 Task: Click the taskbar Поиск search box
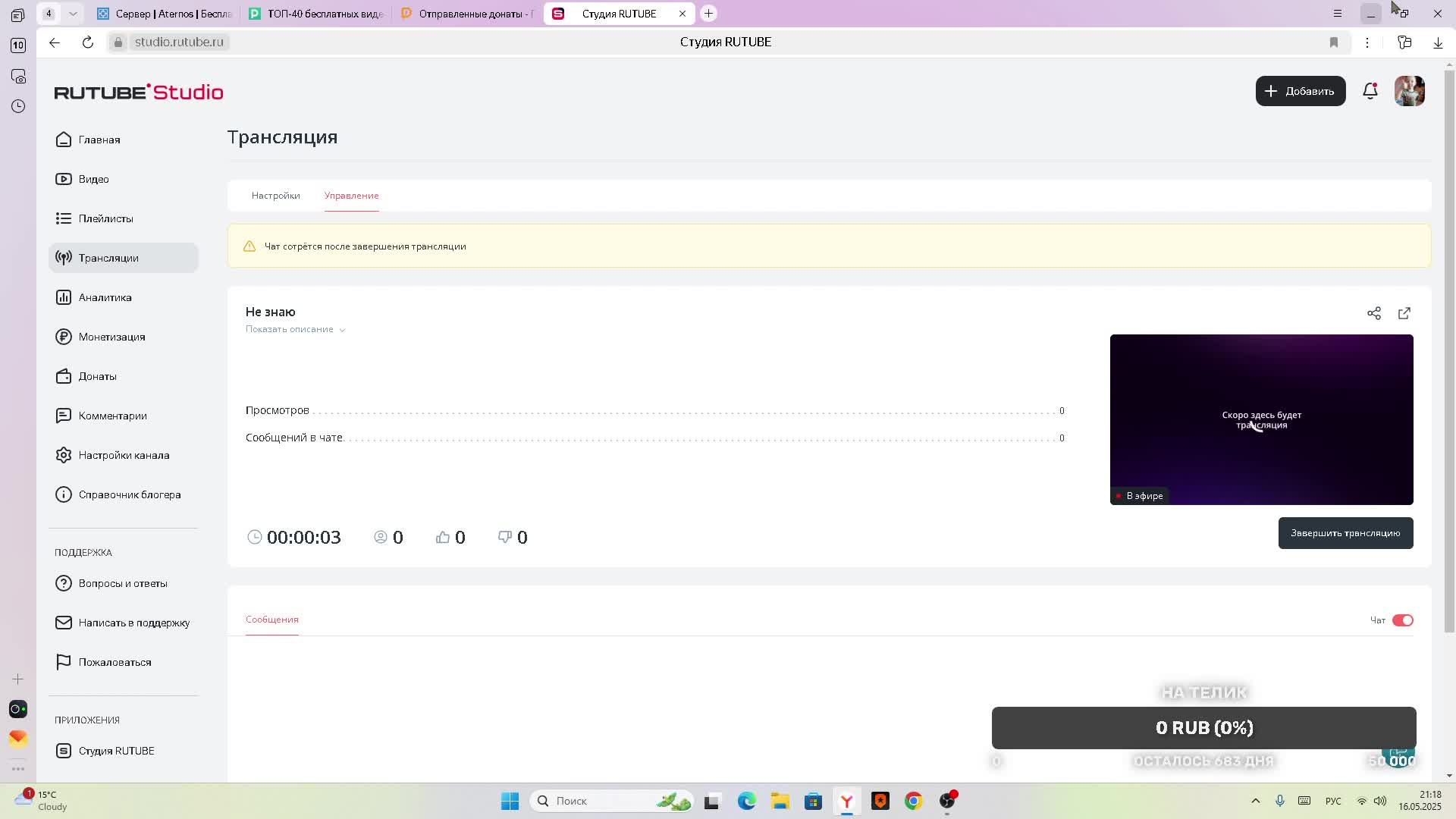pyautogui.click(x=612, y=801)
